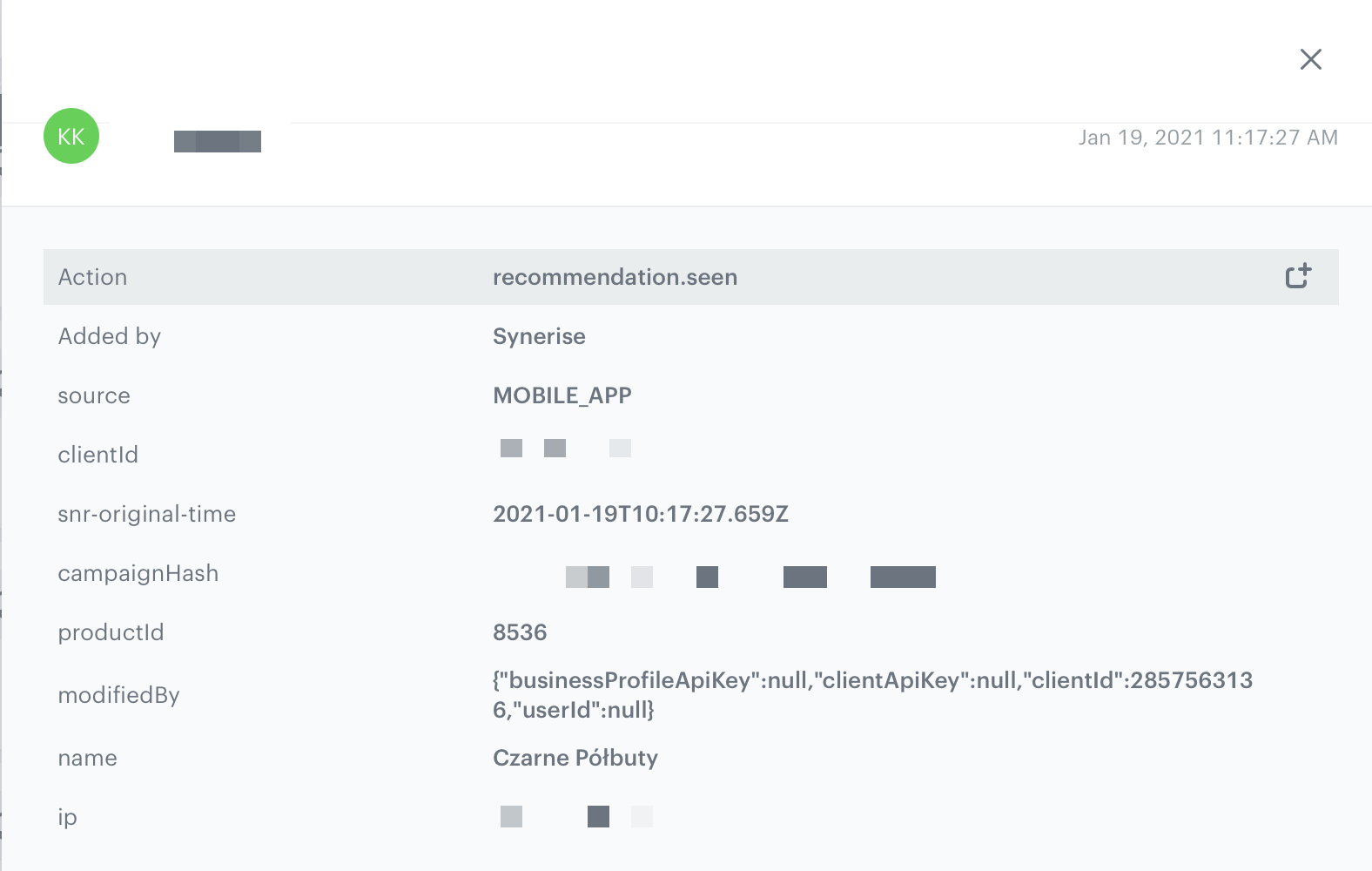Click the snr-original-time parameter label
The width and height of the screenshot is (1372, 871).
pyautogui.click(x=146, y=514)
